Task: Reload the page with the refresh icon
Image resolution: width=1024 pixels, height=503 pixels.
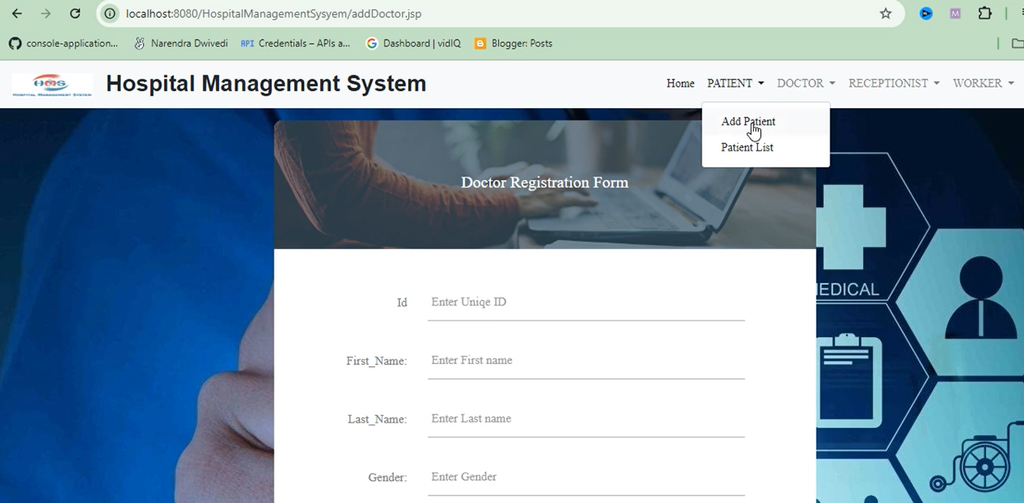Action: click(75, 13)
